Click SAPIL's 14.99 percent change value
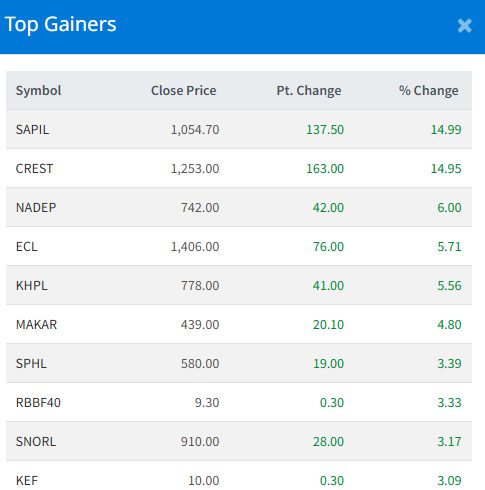Screen dimensions: 485x490 tap(446, 129)
